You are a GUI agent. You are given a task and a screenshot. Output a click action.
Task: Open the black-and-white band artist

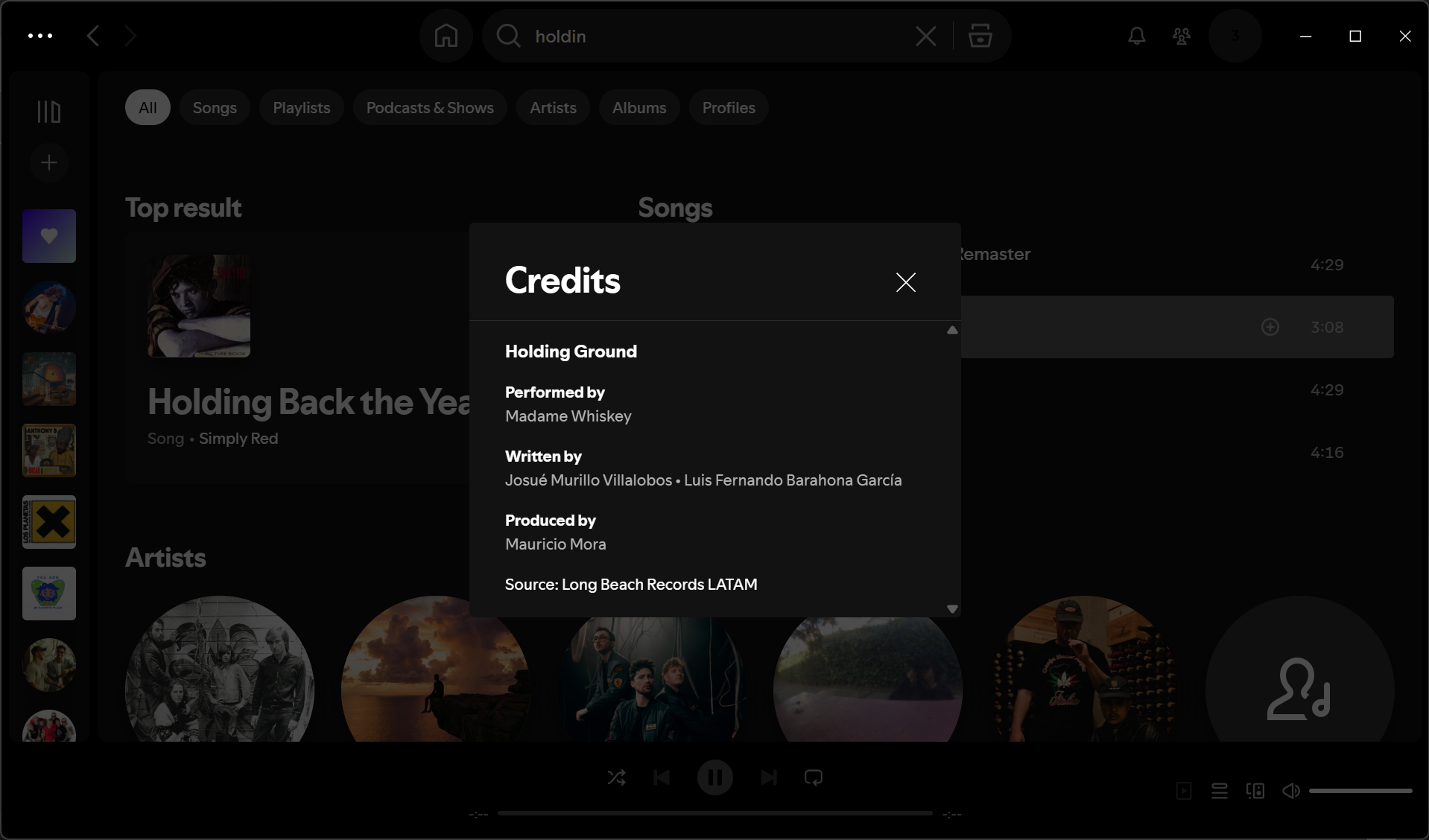click(x=220, y=669)
